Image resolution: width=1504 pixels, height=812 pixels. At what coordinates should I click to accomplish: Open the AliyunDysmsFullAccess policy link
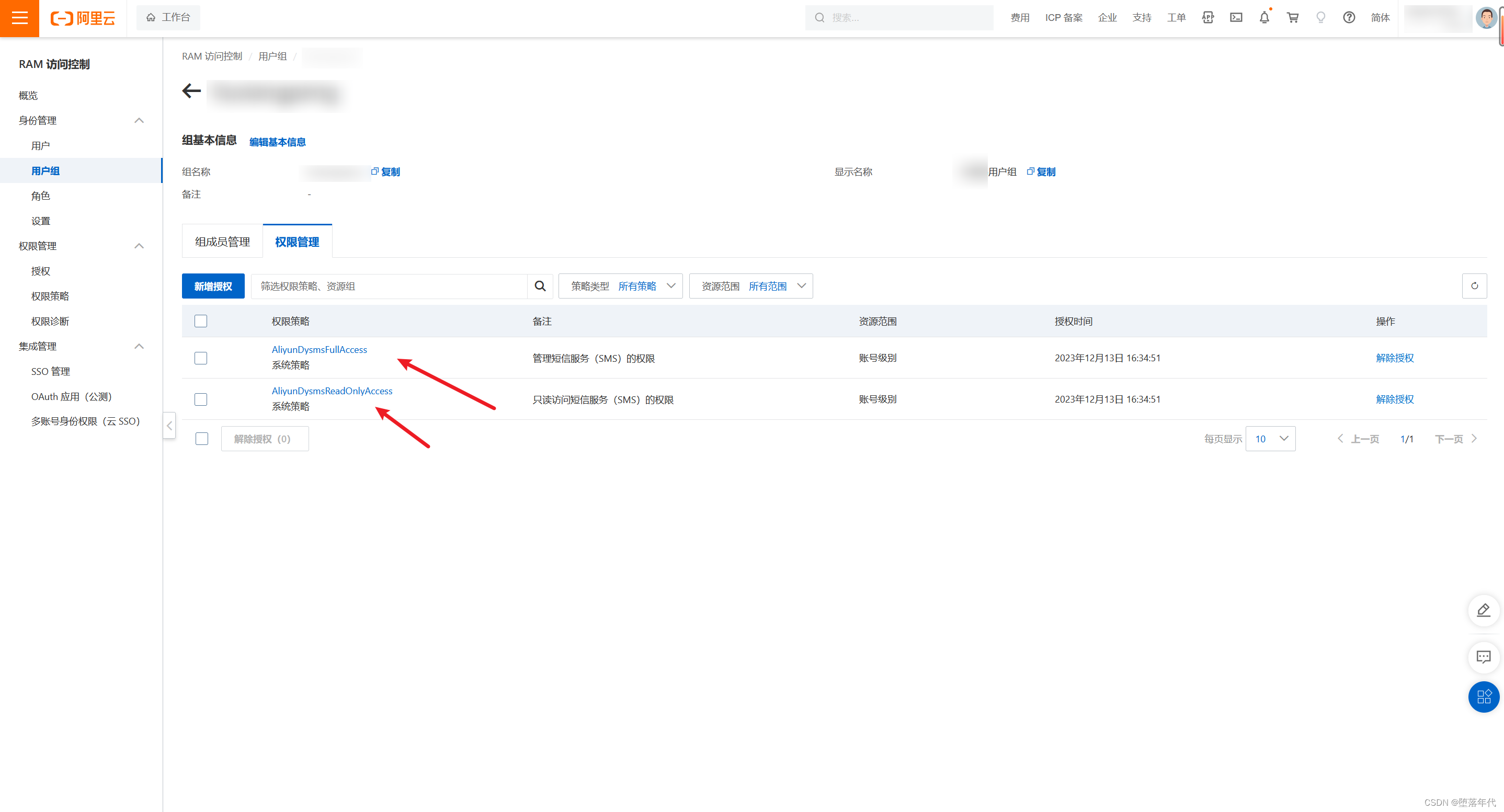[320, 350]
